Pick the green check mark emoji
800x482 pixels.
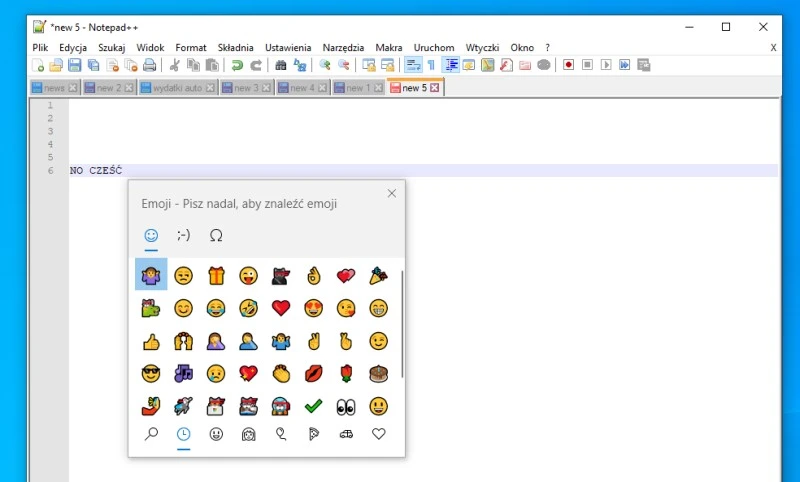[x=314, y=406]
